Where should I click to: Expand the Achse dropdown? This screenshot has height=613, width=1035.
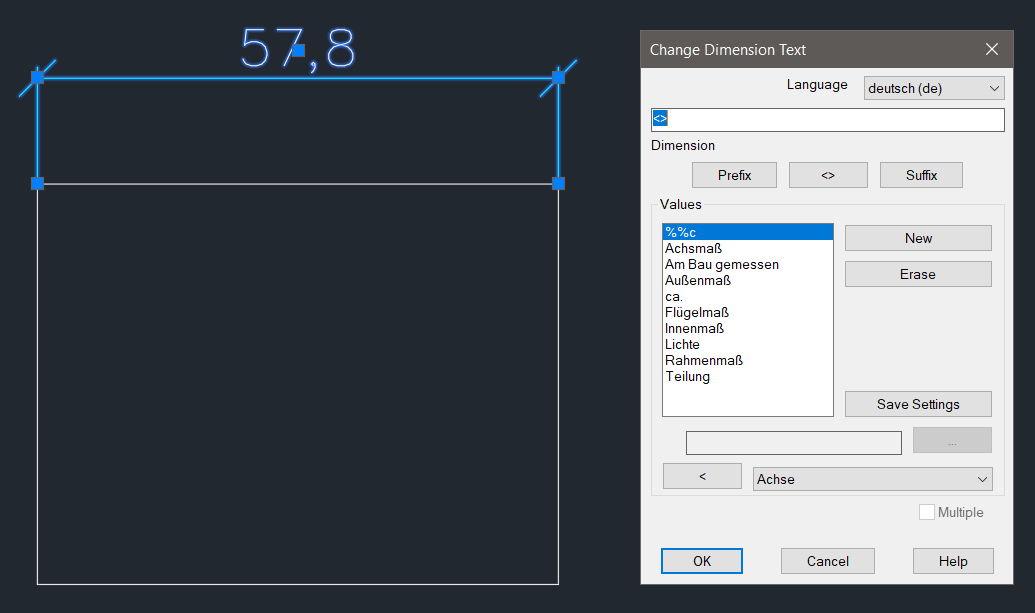click(871, 479)
